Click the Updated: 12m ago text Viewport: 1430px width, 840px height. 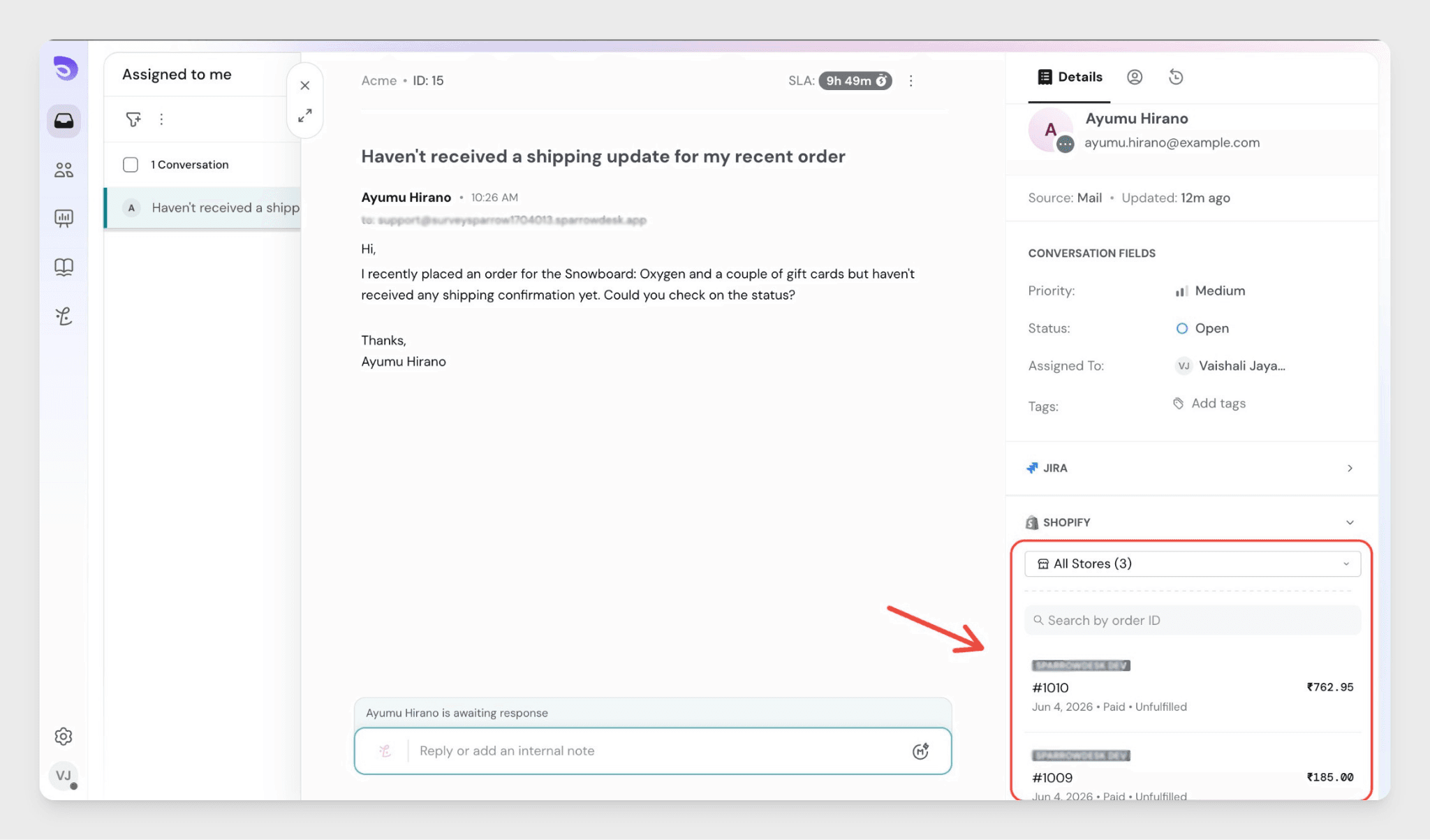[x=1176, y=198]
